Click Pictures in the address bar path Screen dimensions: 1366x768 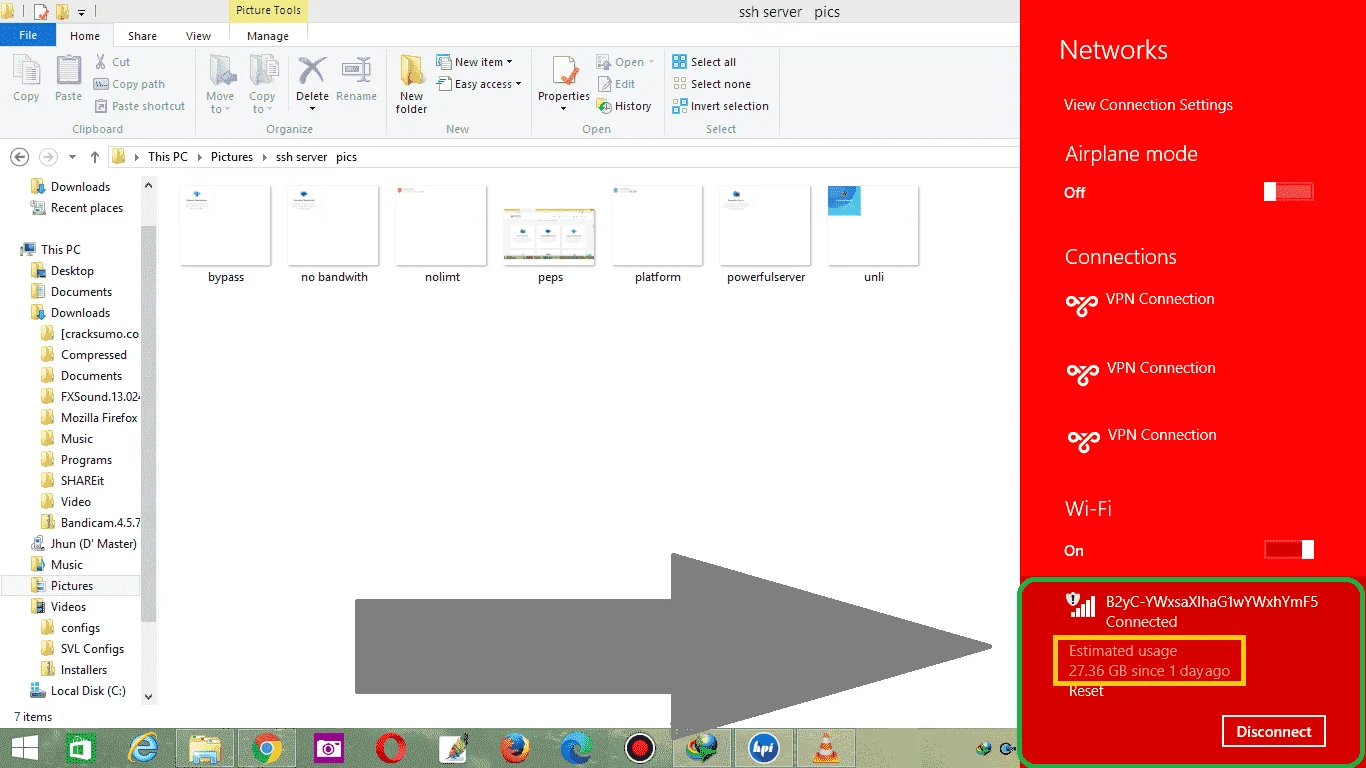pos(232,157)
